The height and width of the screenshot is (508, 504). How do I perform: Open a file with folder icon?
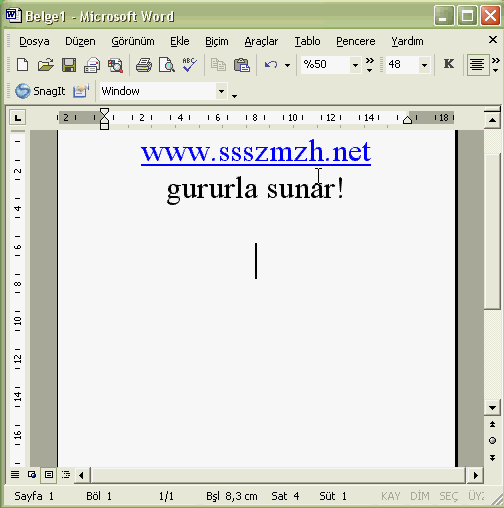point(46,64)
